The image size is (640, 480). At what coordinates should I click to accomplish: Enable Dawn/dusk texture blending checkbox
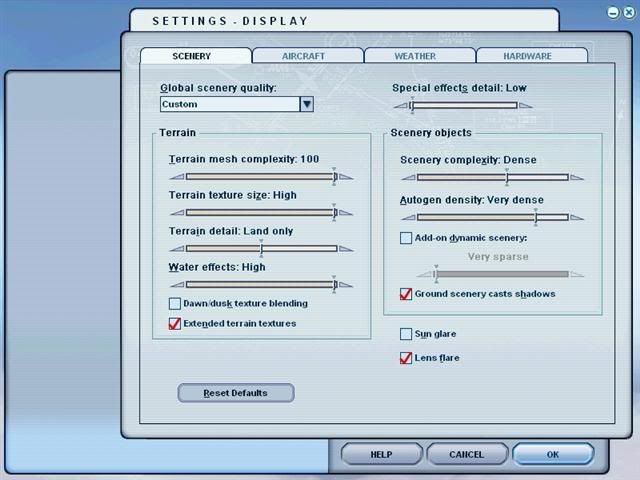(175, 304)
